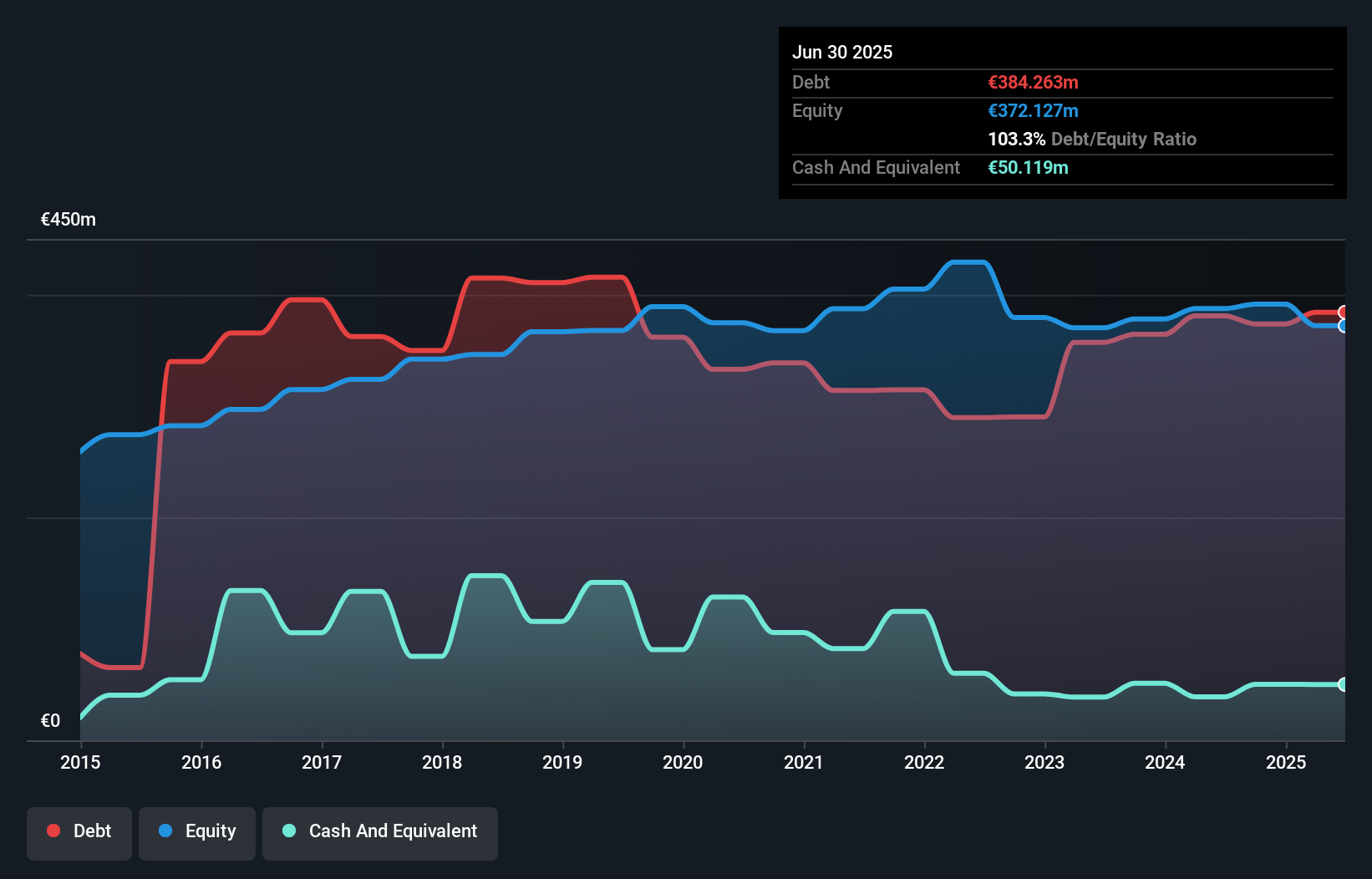Select the 2025 label on the time axis
The height and width of the screenshot is (879, 1372).
click(x=1286, y=762)
